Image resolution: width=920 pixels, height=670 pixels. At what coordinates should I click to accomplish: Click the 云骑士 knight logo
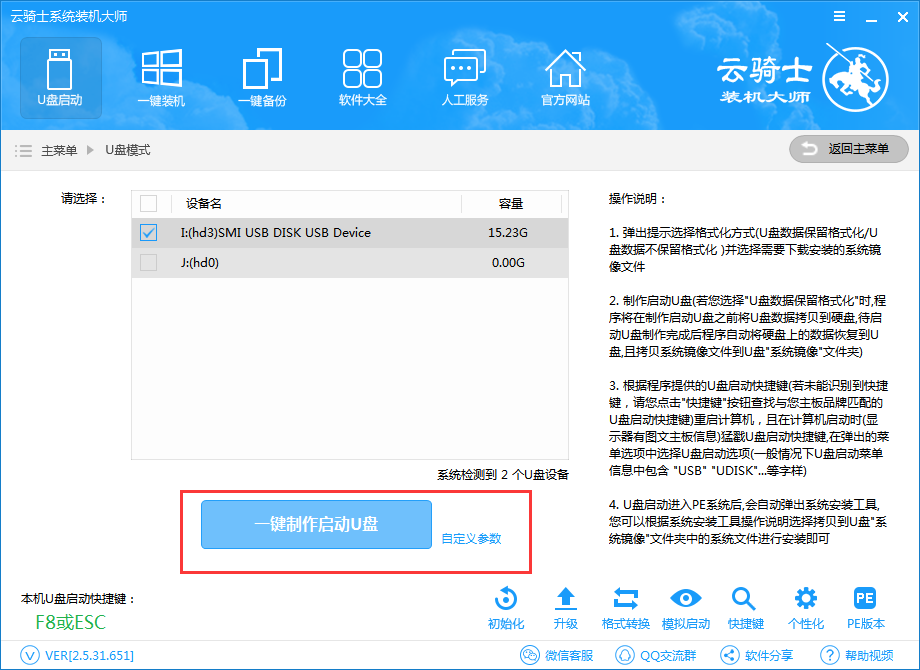[855, 79]
